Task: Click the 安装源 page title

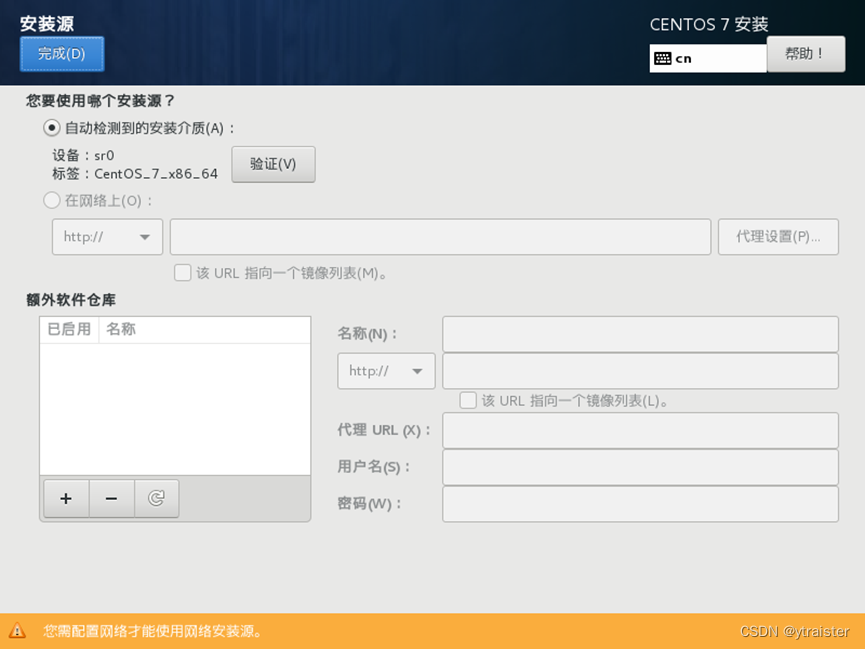Action: pos(47,24)
